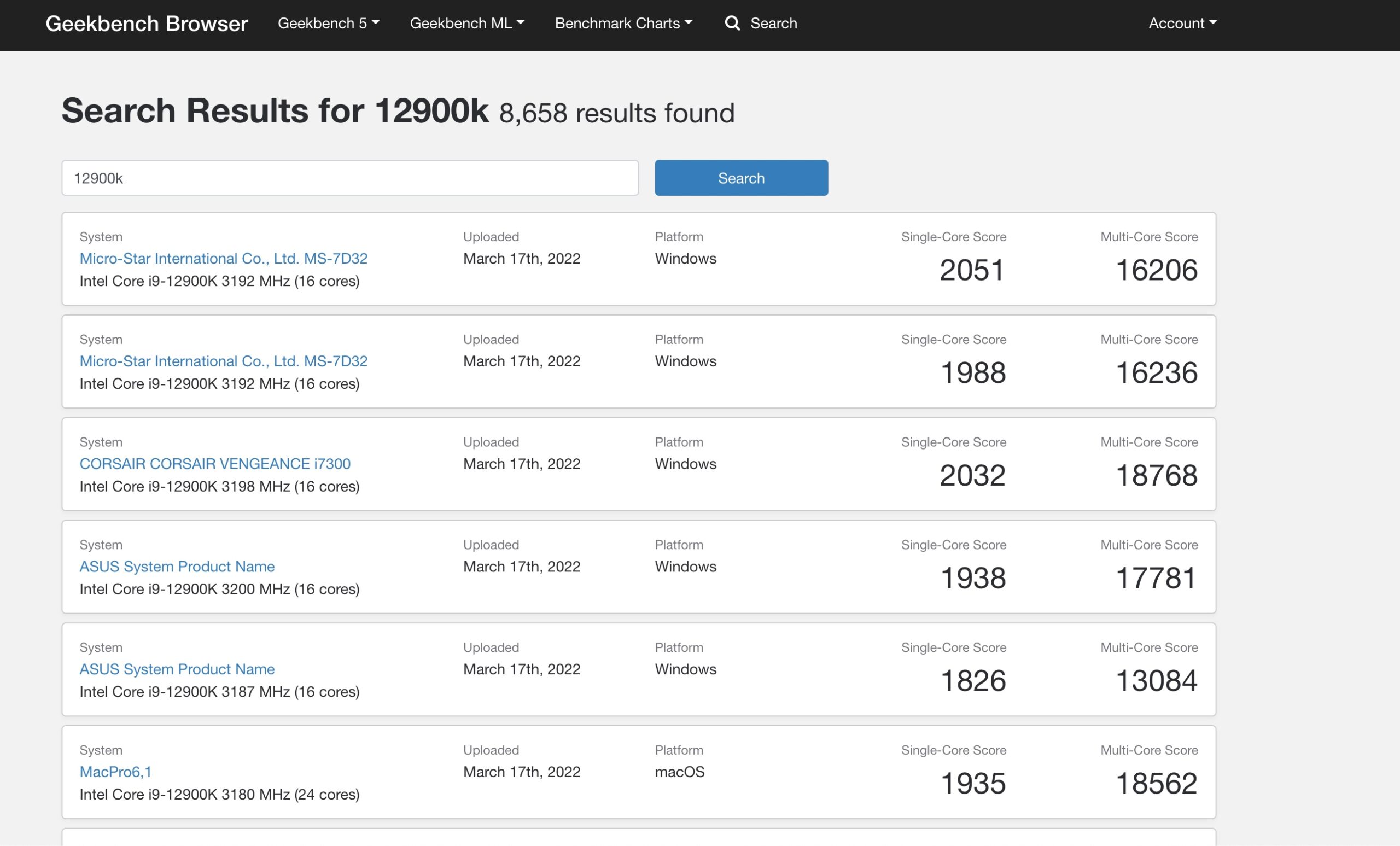Click the magnifier search icon in navbar
Screen dimensions: 1400x846
[x=732, y=24]
